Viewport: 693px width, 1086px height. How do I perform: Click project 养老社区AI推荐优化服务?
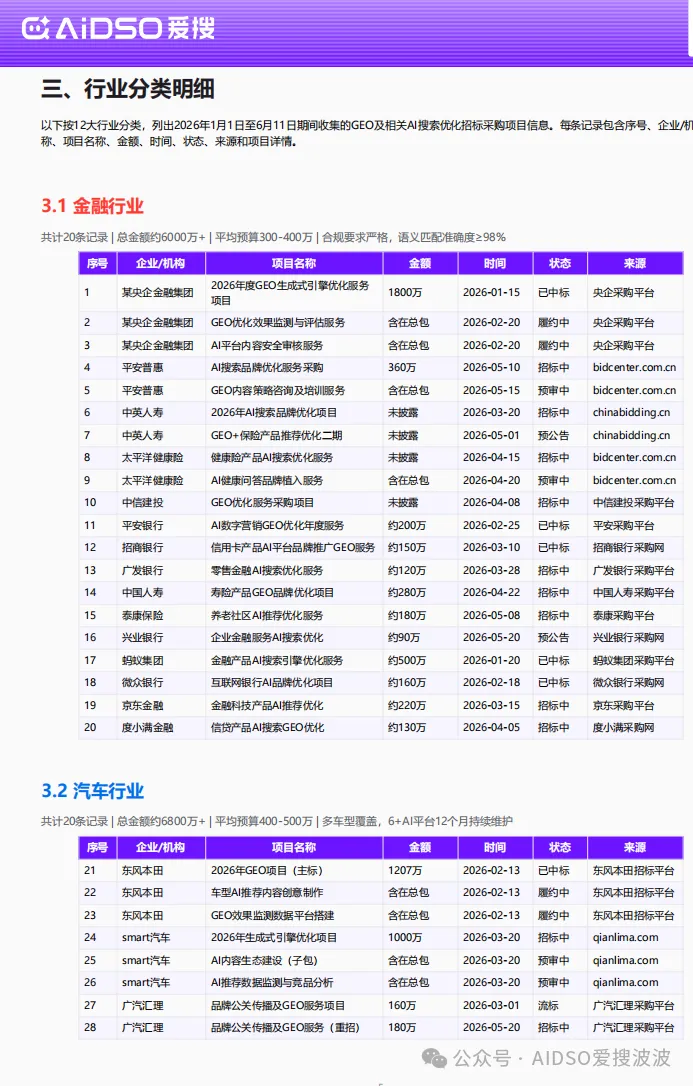267,615
